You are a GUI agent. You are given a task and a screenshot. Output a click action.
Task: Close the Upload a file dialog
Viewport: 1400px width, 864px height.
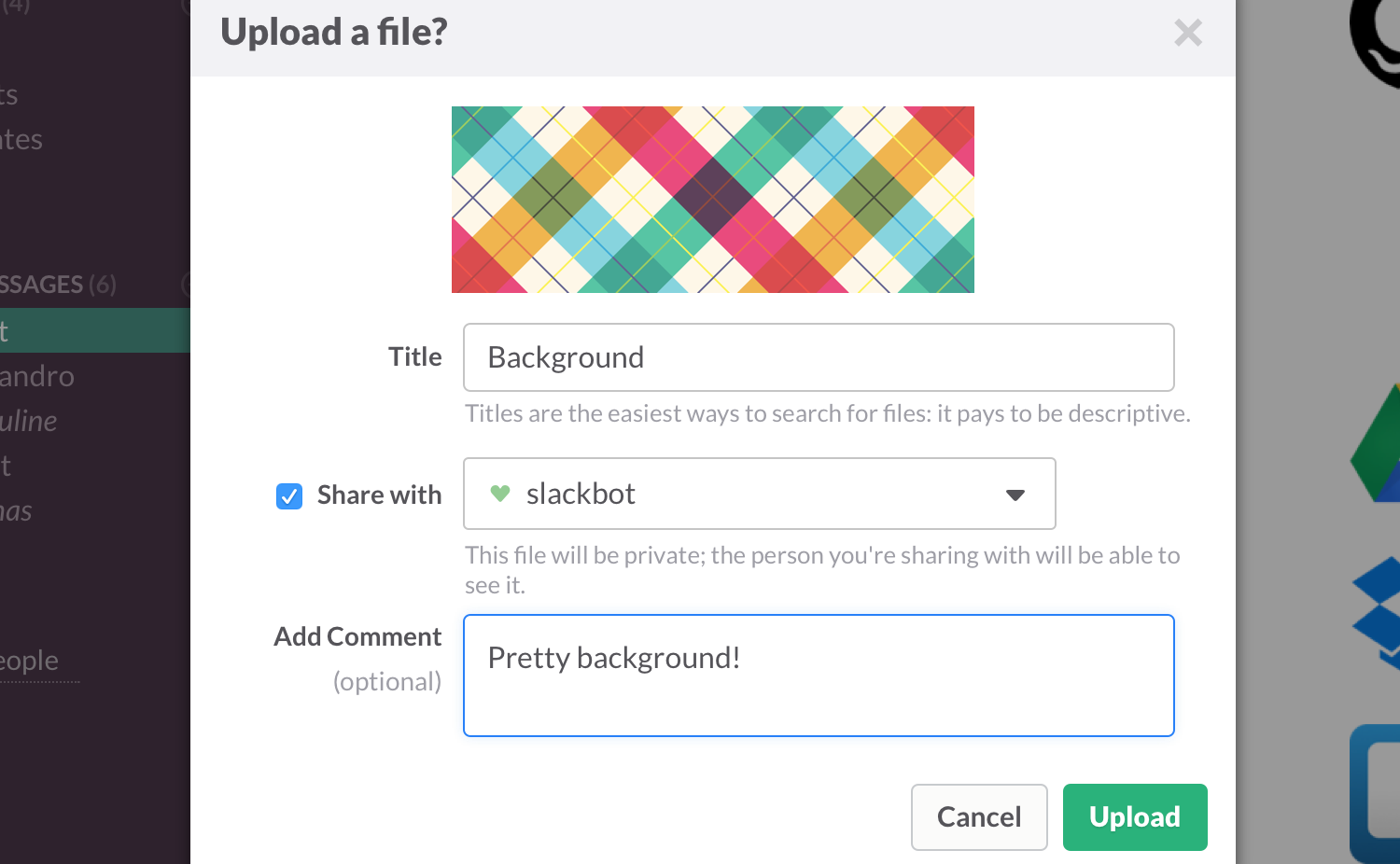pyautogui.click(x=1188, y=34)
